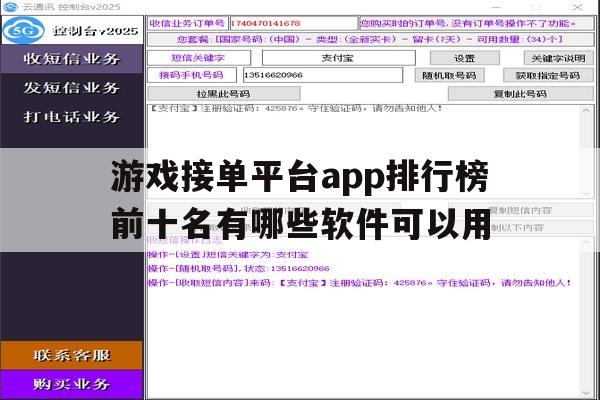This screenshot has width=600, height=400.
Task: Open 购买业务 purchase page
Action: click(72, 384)
